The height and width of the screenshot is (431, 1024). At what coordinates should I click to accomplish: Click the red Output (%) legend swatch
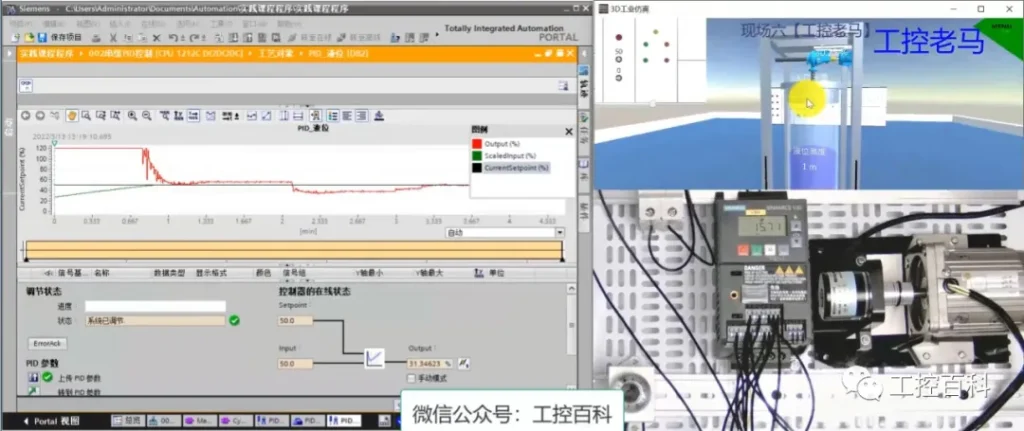[477, 144]
